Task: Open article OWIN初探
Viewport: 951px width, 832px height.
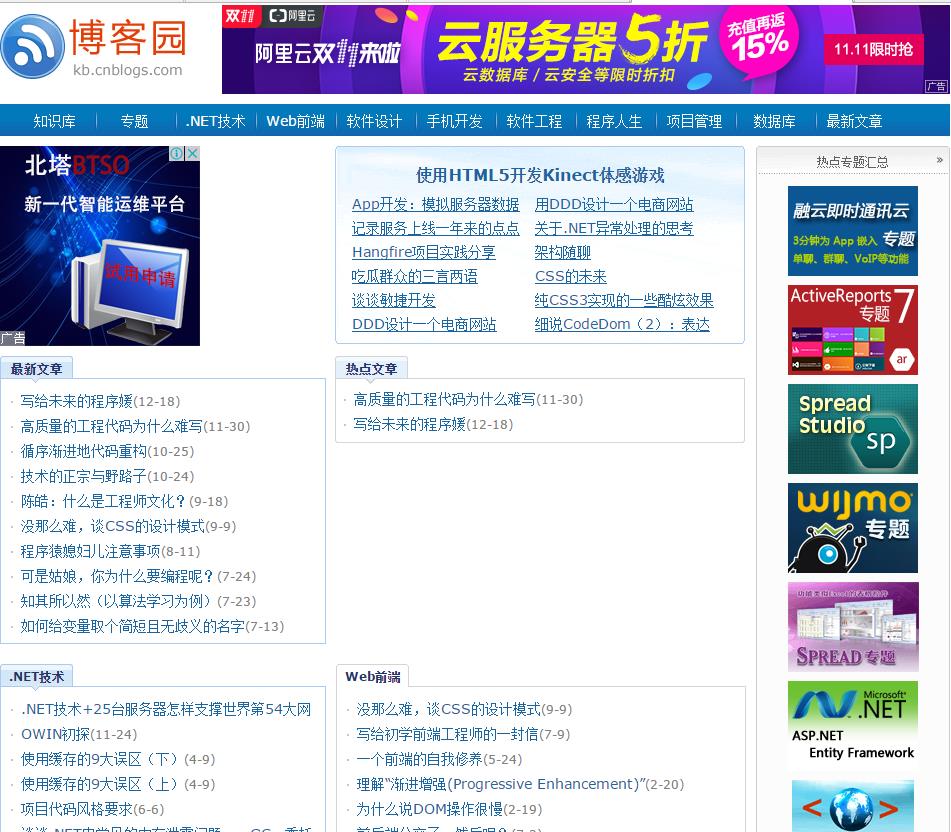Action: tap(55, 734)
